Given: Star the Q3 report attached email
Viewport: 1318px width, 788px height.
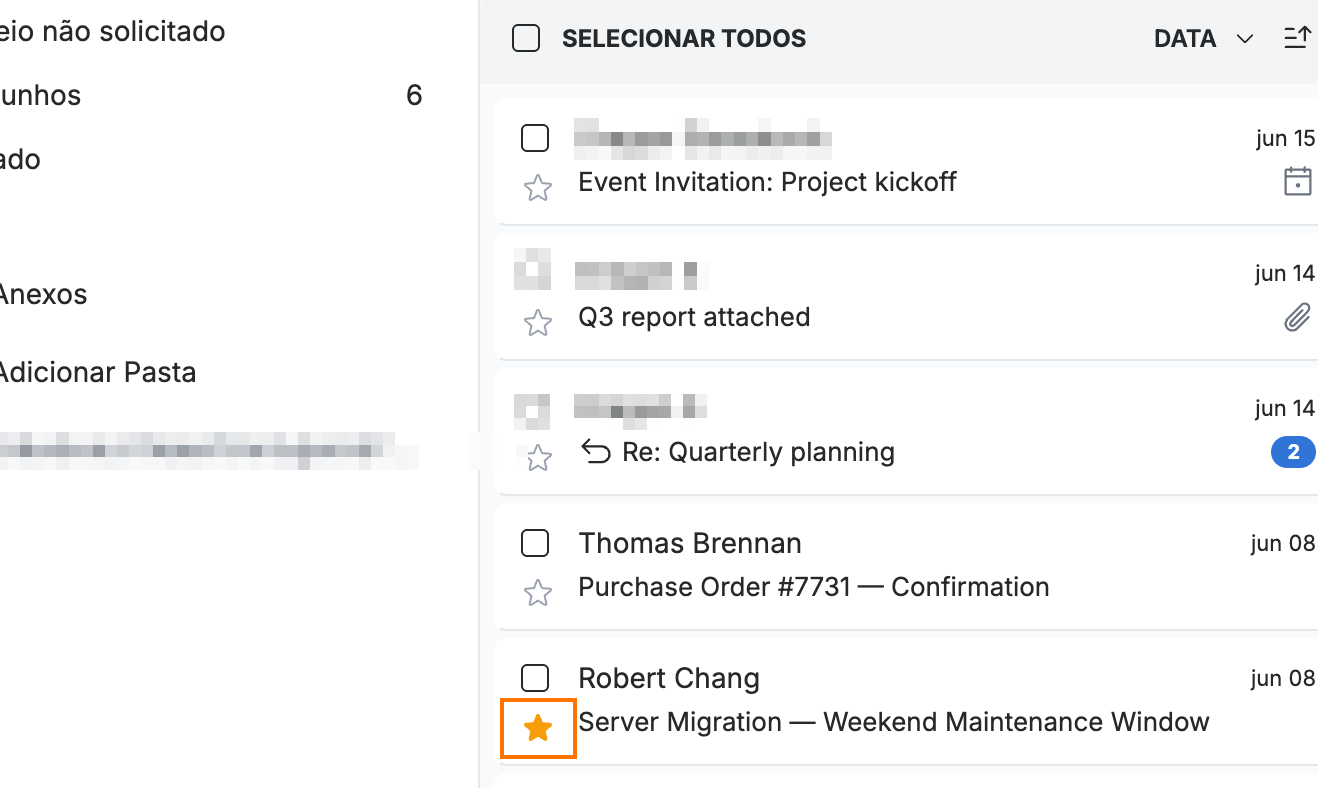Looking at the screenshot, I should pyautogui.click(x=538, y=323).
